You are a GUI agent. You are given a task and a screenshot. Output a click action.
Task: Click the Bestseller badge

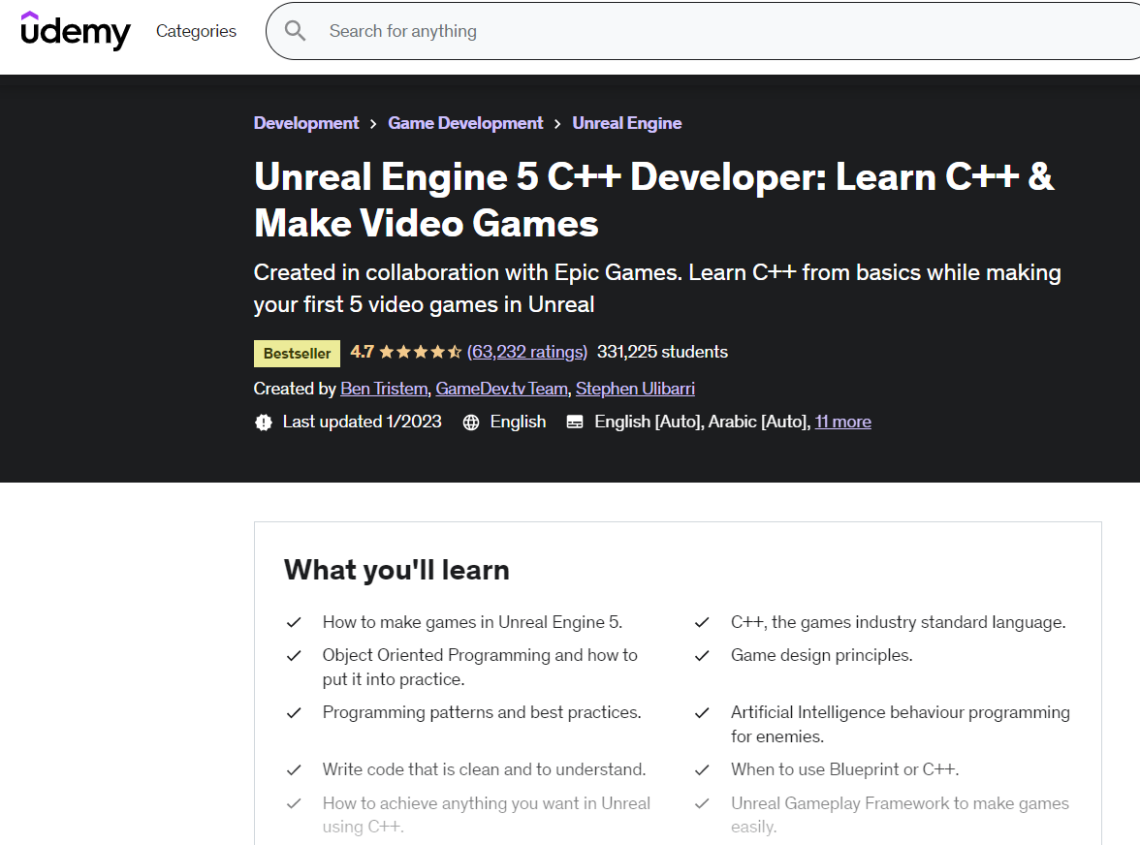click(x=296, y=353)
